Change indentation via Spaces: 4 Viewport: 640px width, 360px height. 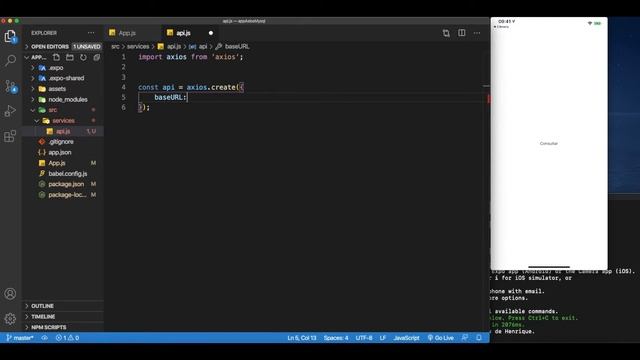click(x=336, y=338)
